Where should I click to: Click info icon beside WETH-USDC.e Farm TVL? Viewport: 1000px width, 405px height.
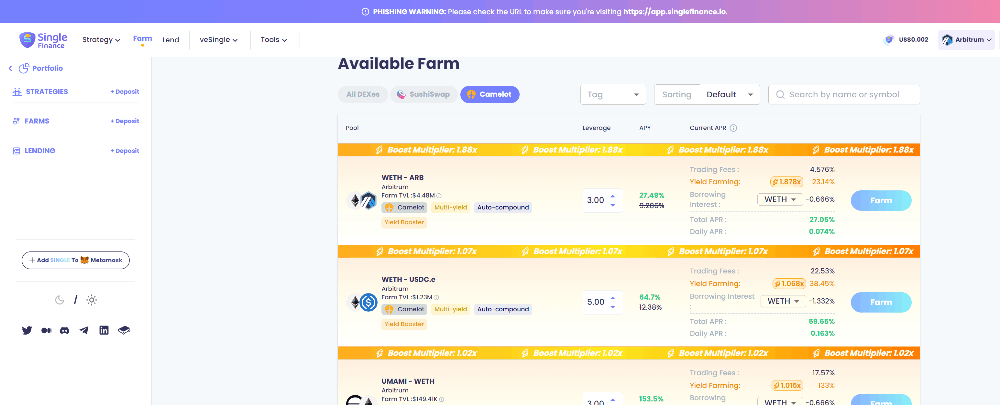(436, 297)
